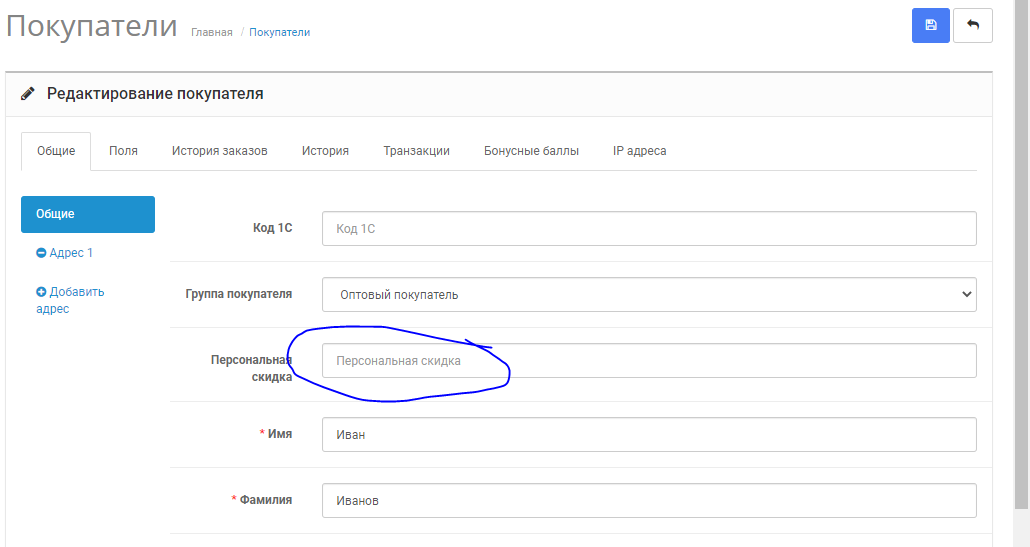This screenshot has height=547, width=1030.
Task: Go to the Транзакции tab
Action: click(x=416, y=151)
